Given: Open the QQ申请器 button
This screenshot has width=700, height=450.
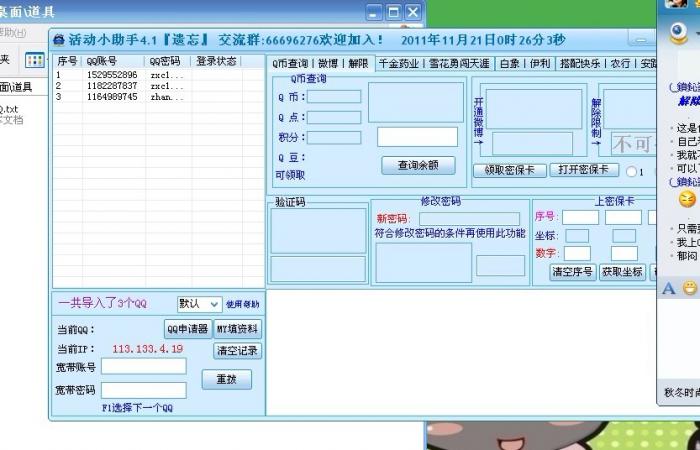Looking at the screenshot, I should [188, 329].
